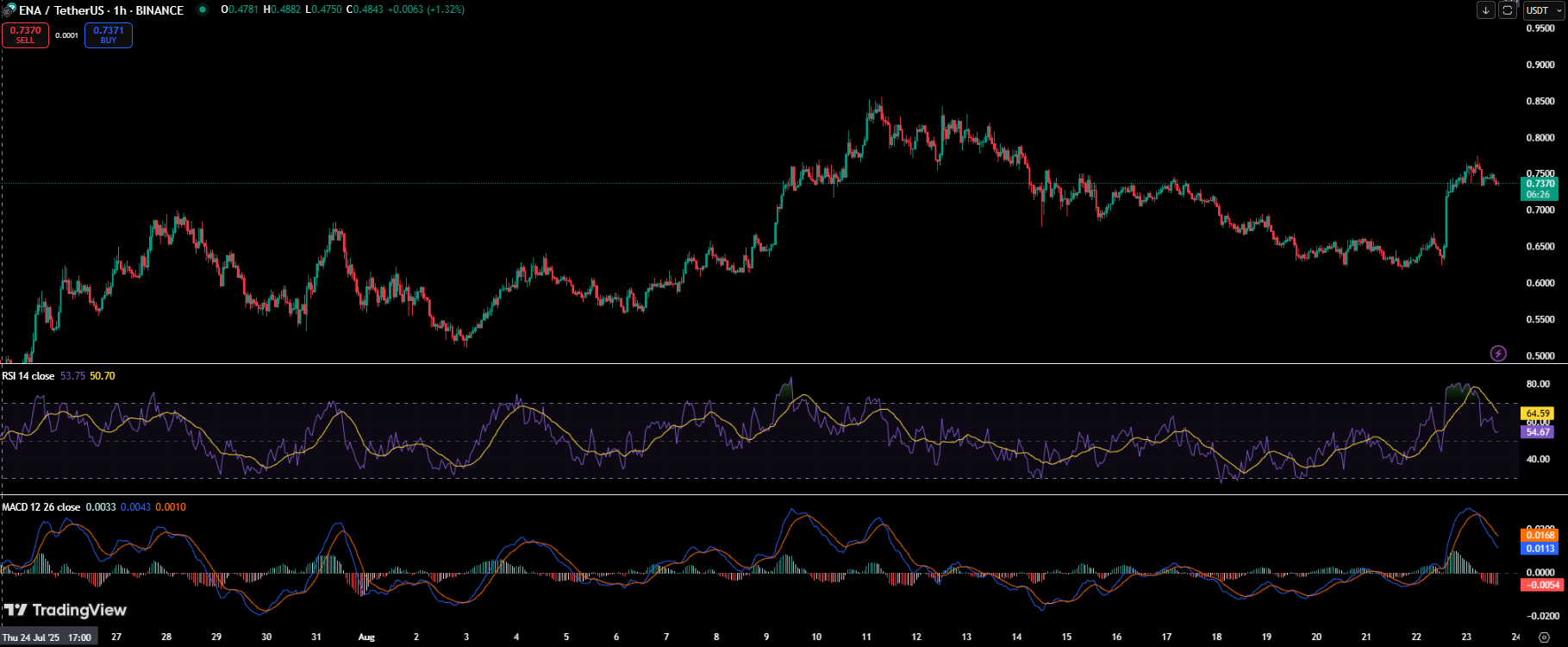Click the purple RSI value tag 54.67

[x=1538, y=431]
